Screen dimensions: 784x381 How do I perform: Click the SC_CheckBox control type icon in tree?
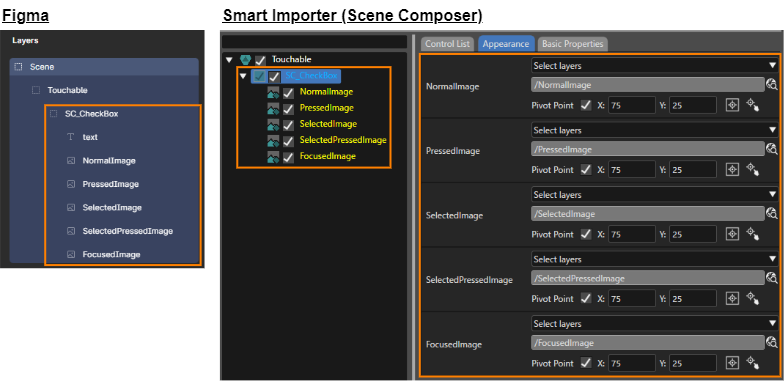click(x=259, y=76)
